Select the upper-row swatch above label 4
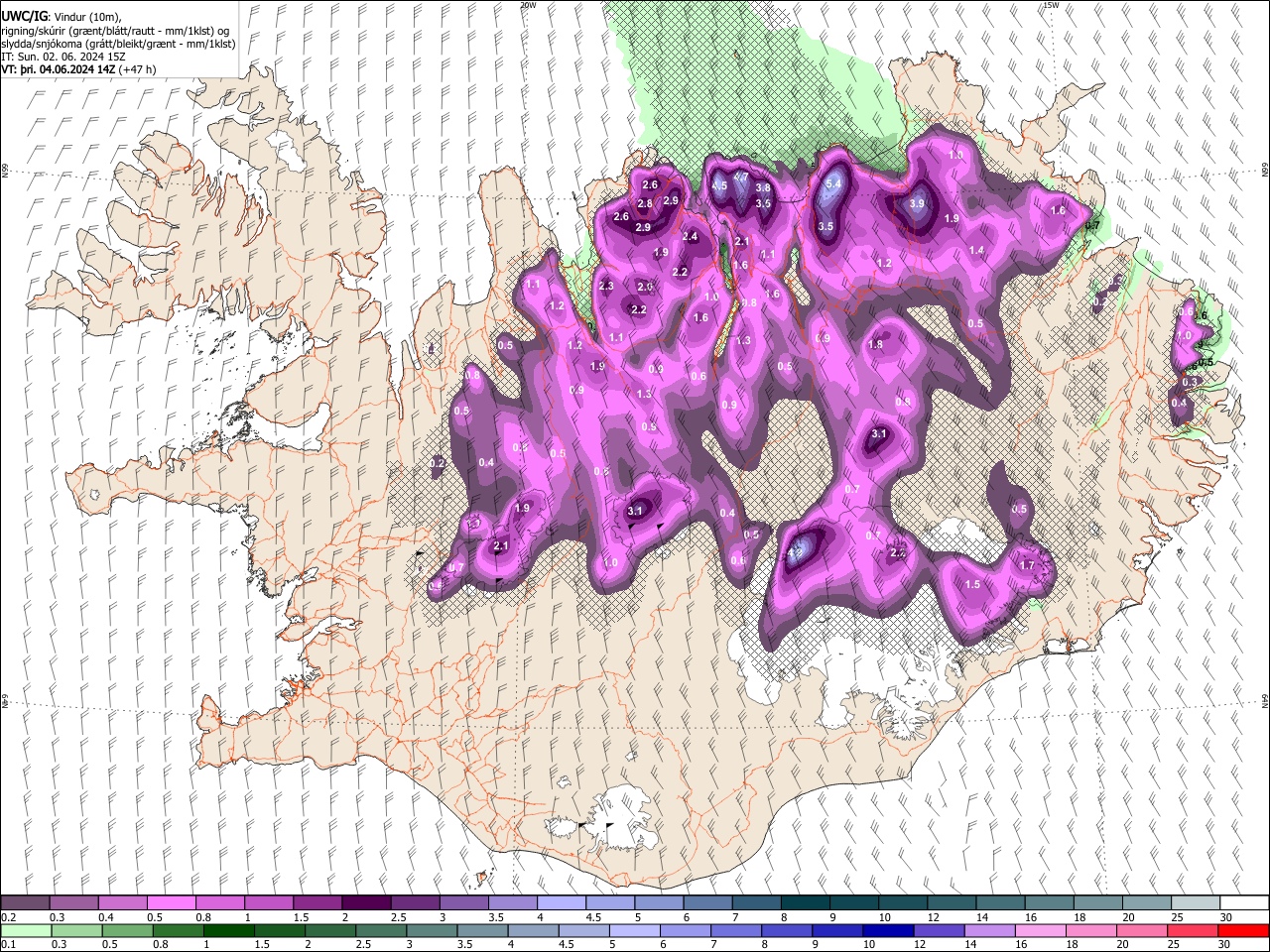This screenshot has height=952, width=1270. 561,903
